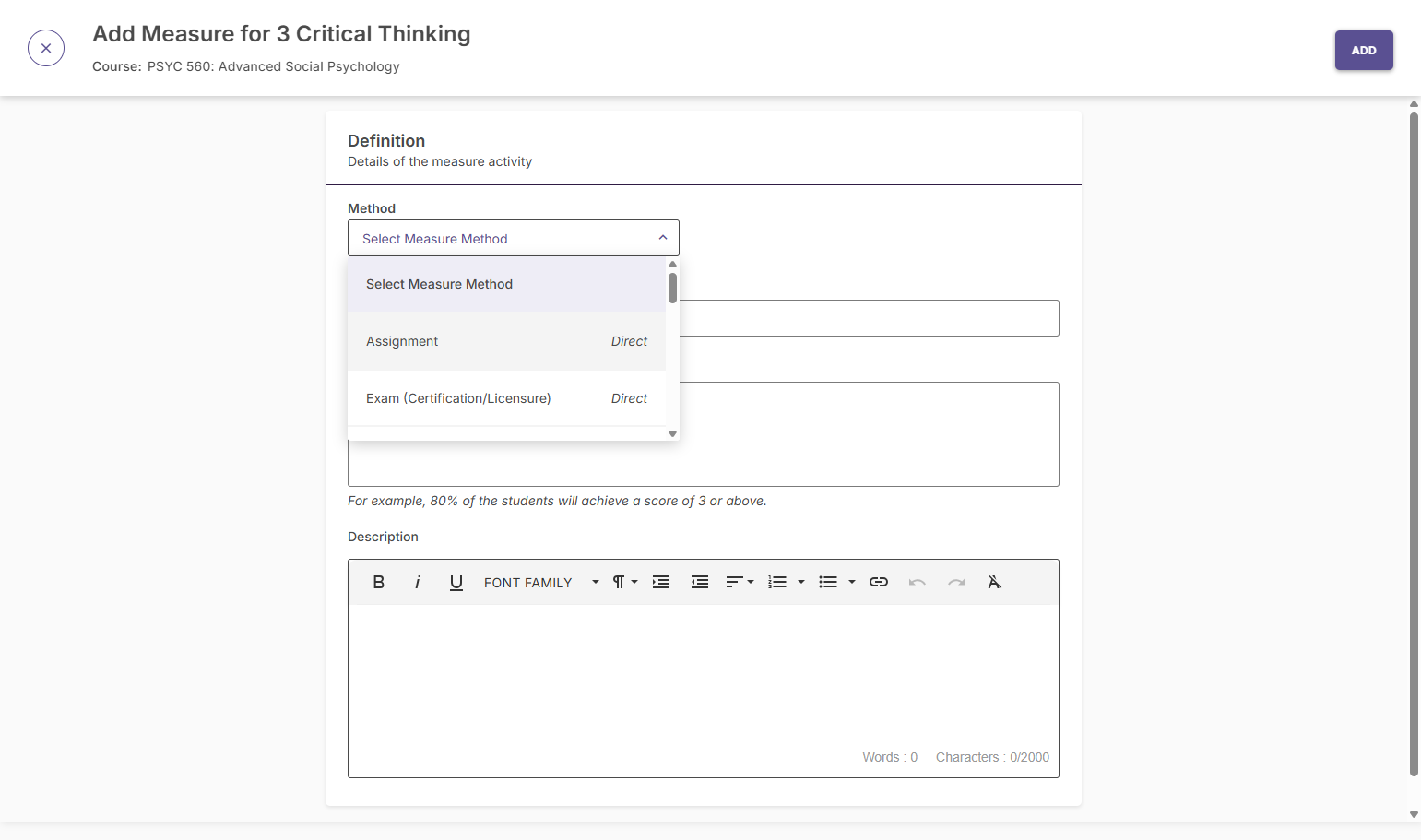Image resolution: width=1421 pixels, height=840 pixels.
Task: Decrease the paragraph indent
Action: pos(700,582)
